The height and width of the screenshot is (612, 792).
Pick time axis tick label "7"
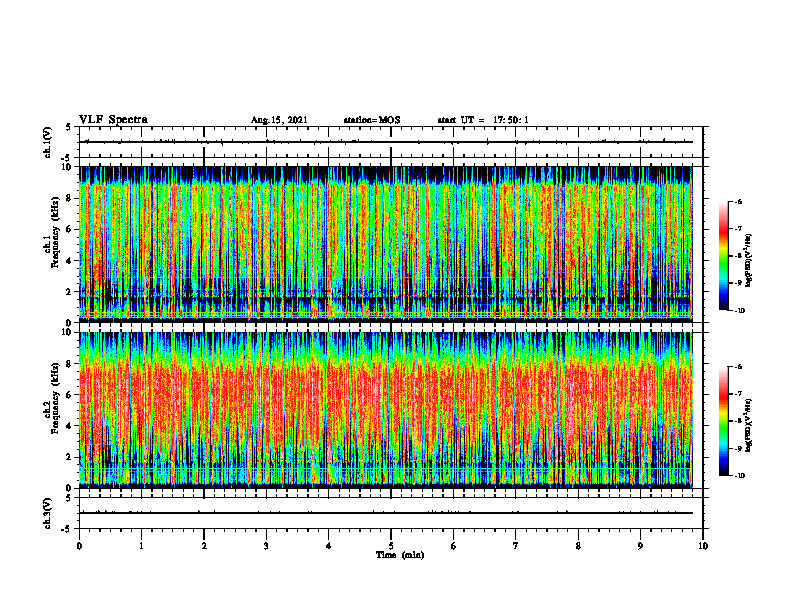point(516,546)
